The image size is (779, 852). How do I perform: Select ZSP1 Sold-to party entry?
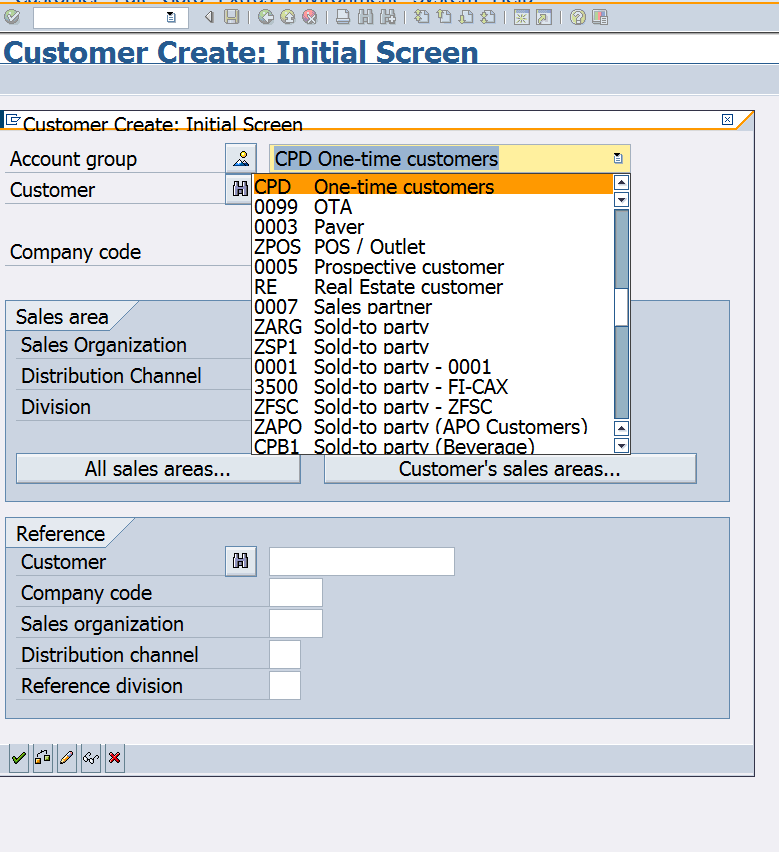pos(432,347)
